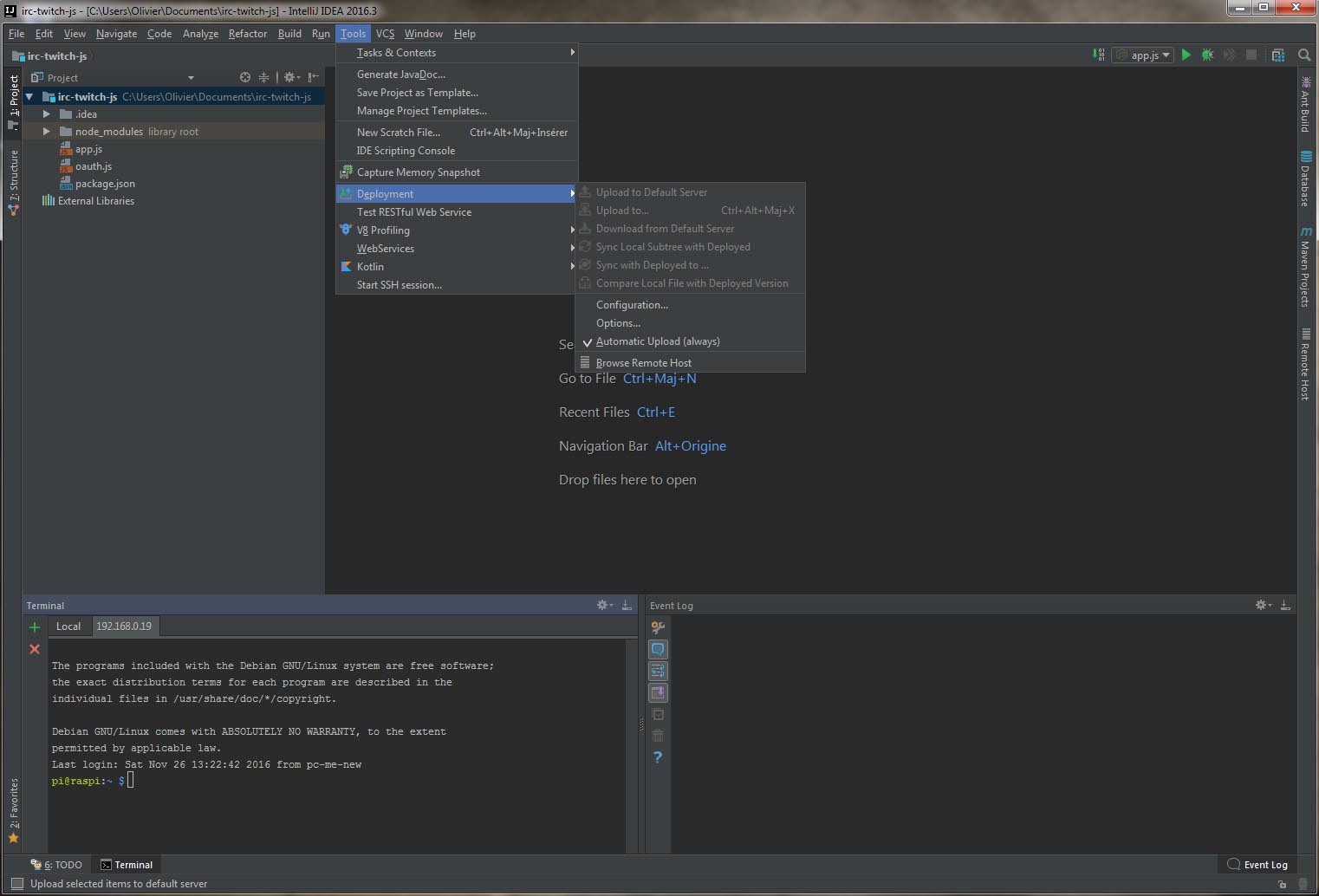Toggle balloon notifications button in Event Log
1319x896 pixels.
658,649
